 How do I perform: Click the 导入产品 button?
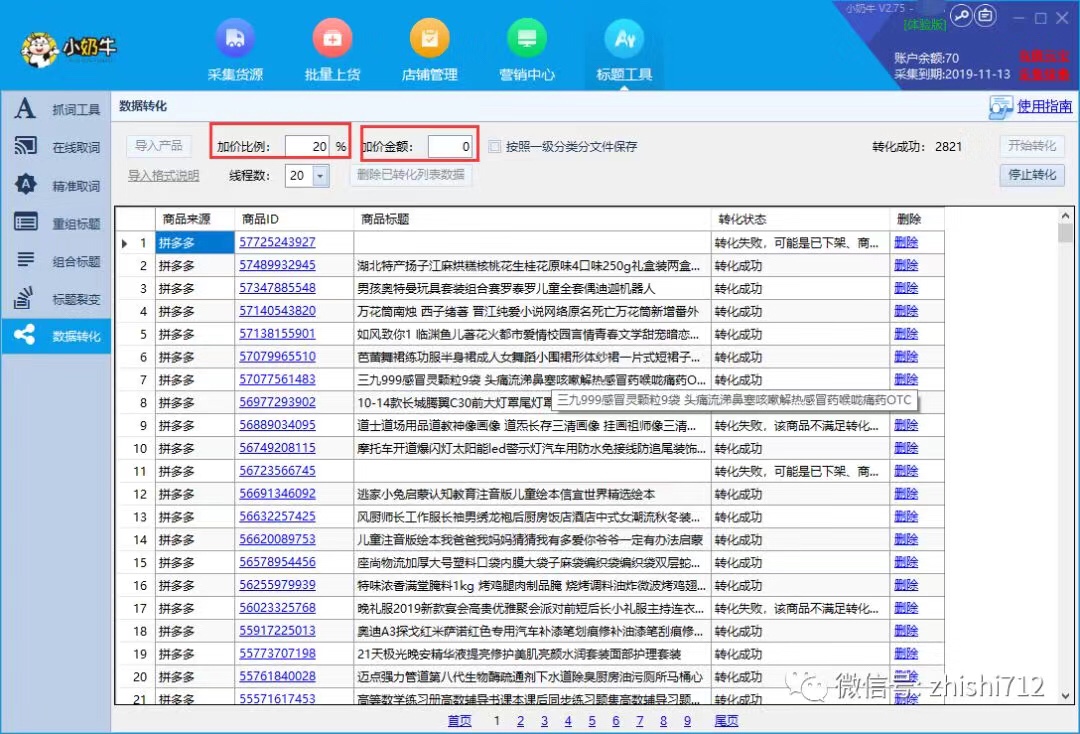point(158,146)
